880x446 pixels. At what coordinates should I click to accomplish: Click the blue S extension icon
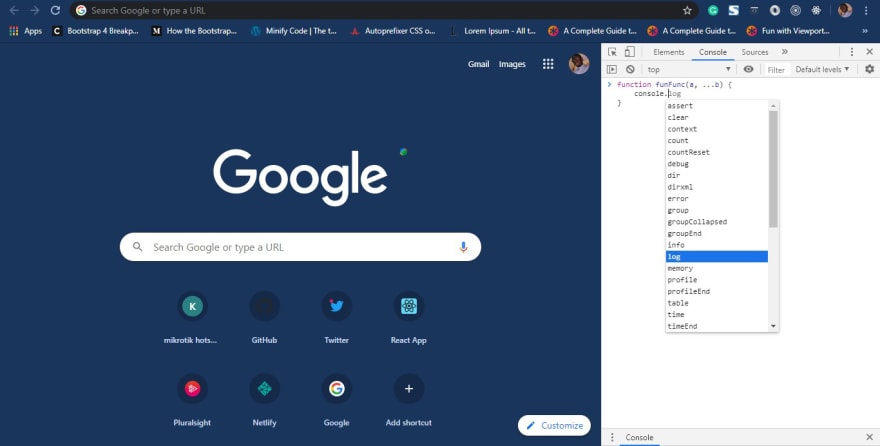pyautogui.click(x=734, y=10)
